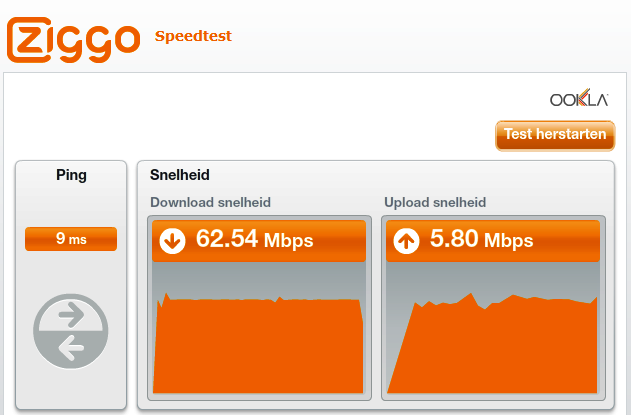Click the 5.80 Mbps upload result bar
The width and height of the screenshot is (631, 415).
pos(493,241)
